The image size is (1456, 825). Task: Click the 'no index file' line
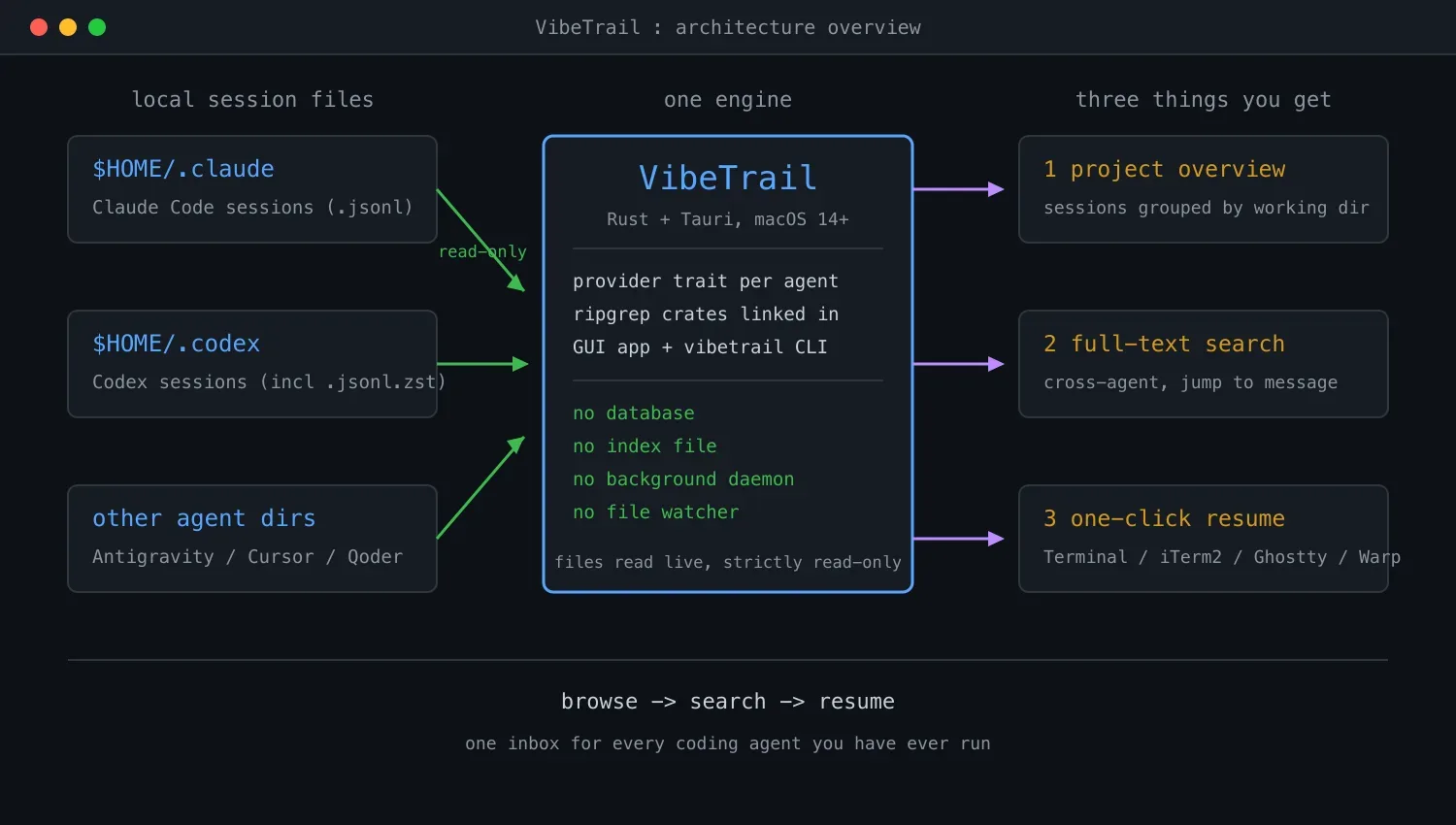pos(645,446)
